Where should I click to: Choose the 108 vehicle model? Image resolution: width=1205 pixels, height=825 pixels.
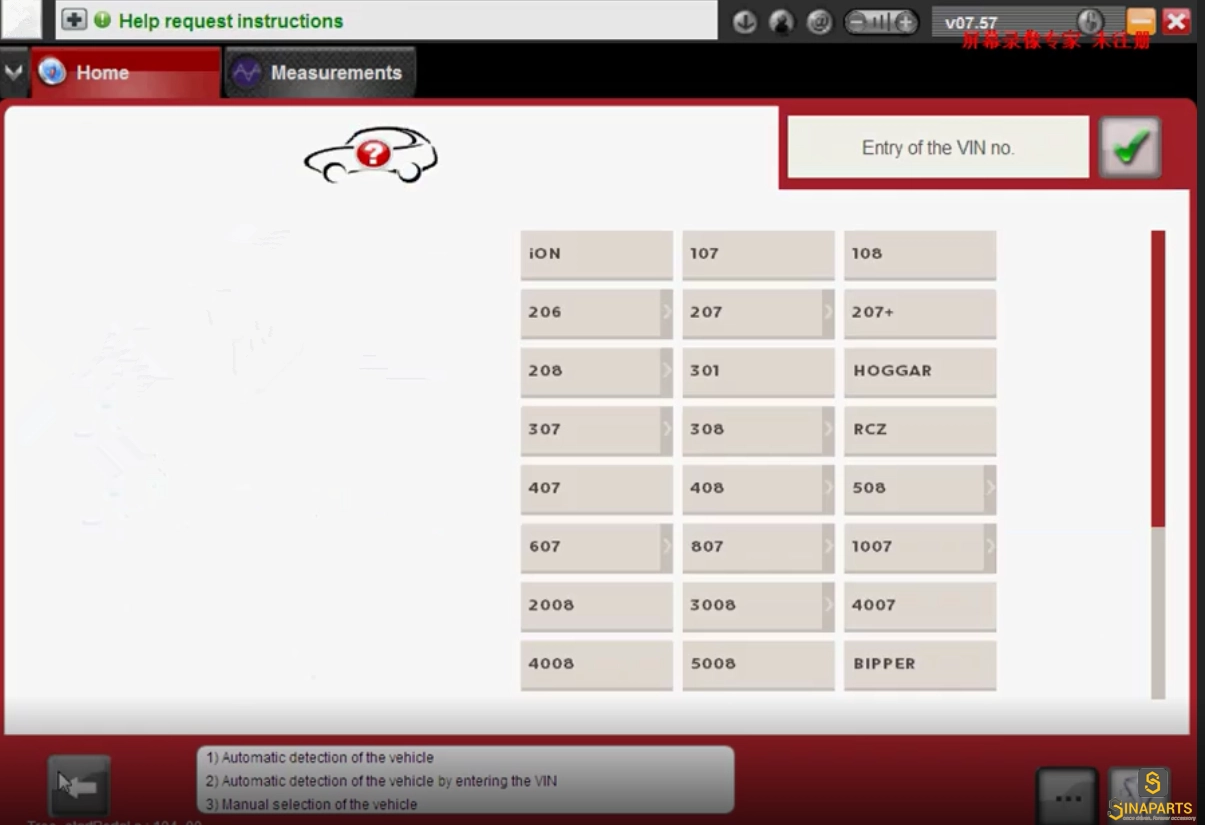click(x=920, y=255)
